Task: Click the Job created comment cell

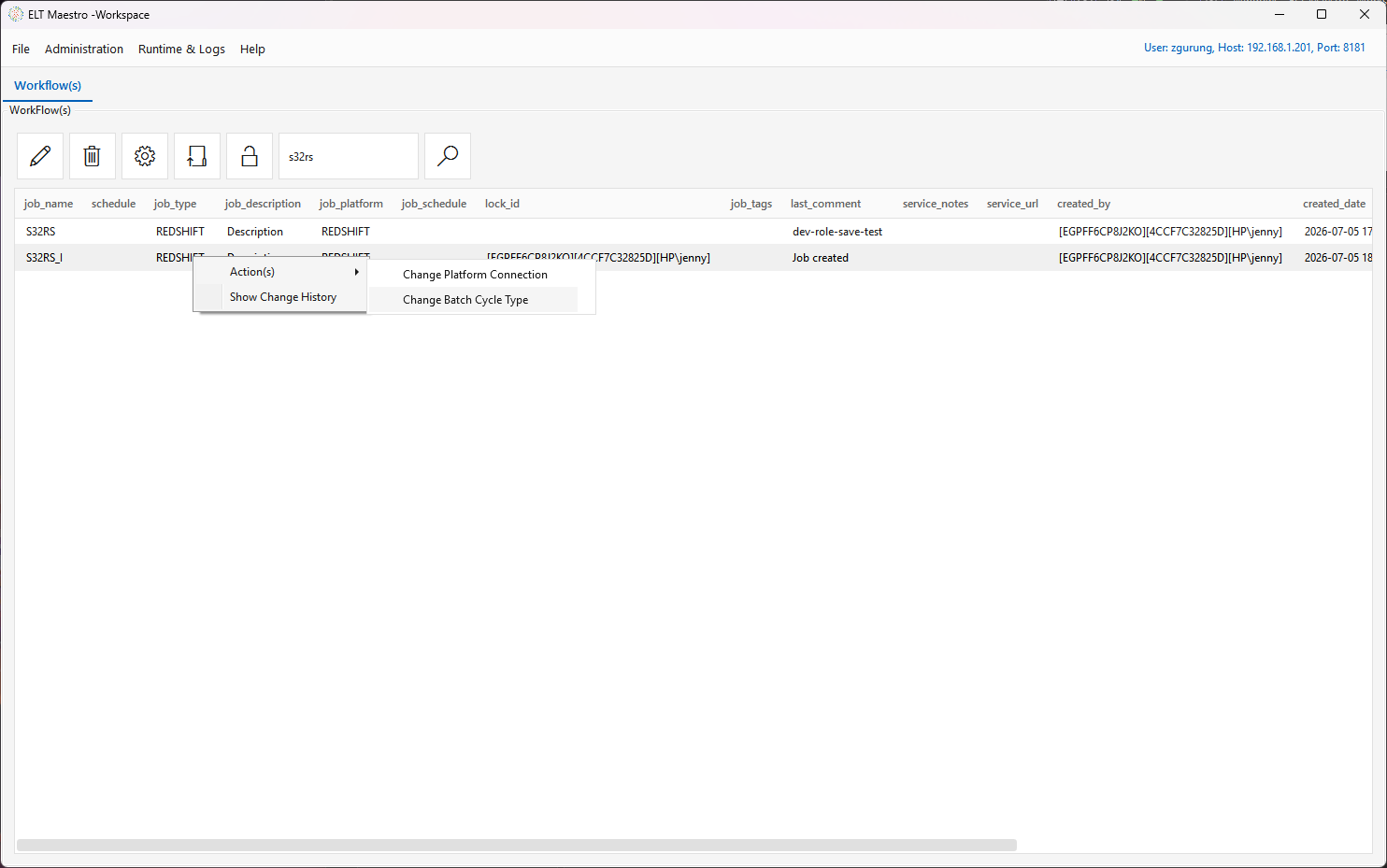Action: click(821, 258)
